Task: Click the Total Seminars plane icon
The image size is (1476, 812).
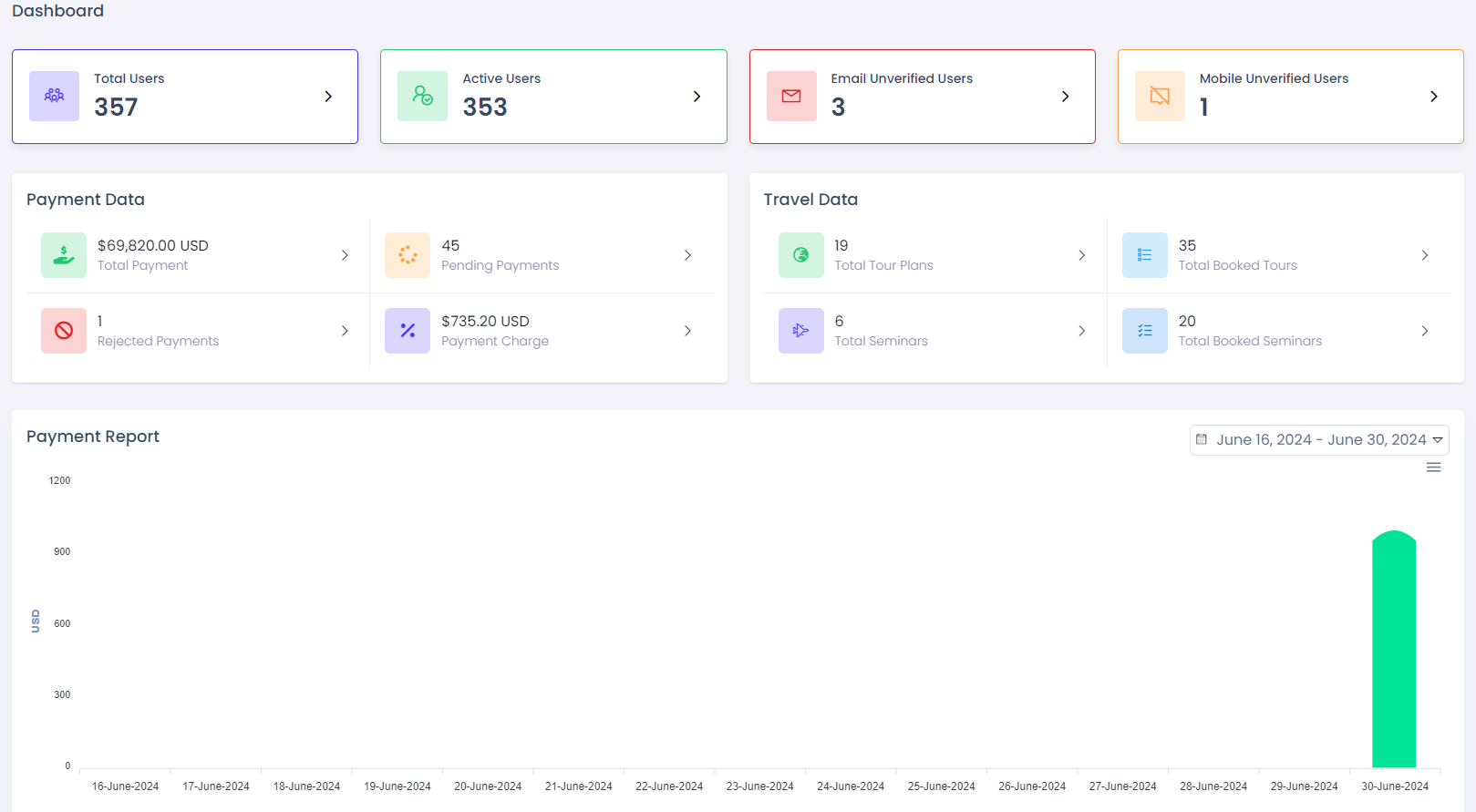Action: (801, 331)
